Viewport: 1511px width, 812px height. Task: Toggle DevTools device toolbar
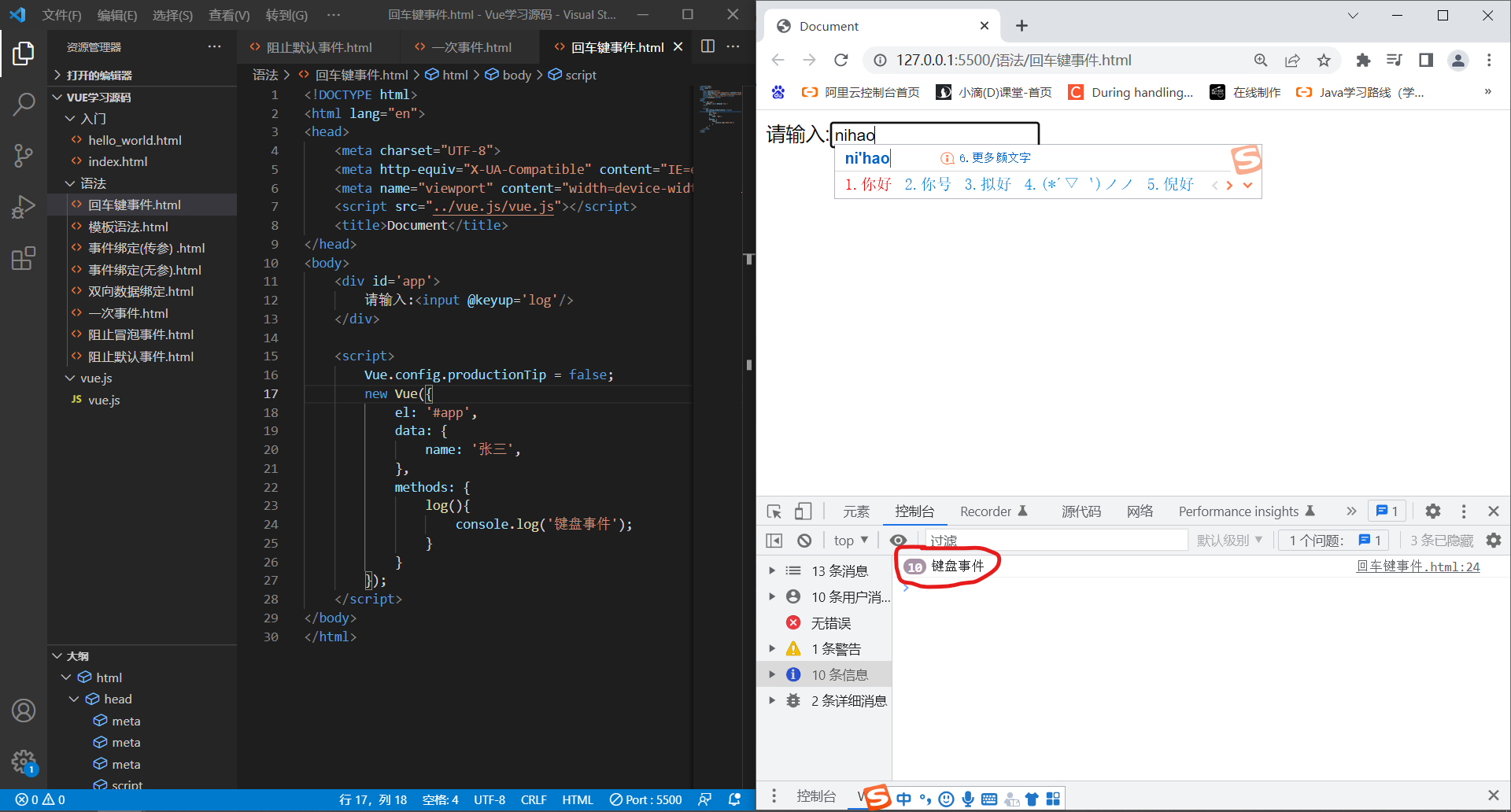pyautogui.click(x=803, y=511)
